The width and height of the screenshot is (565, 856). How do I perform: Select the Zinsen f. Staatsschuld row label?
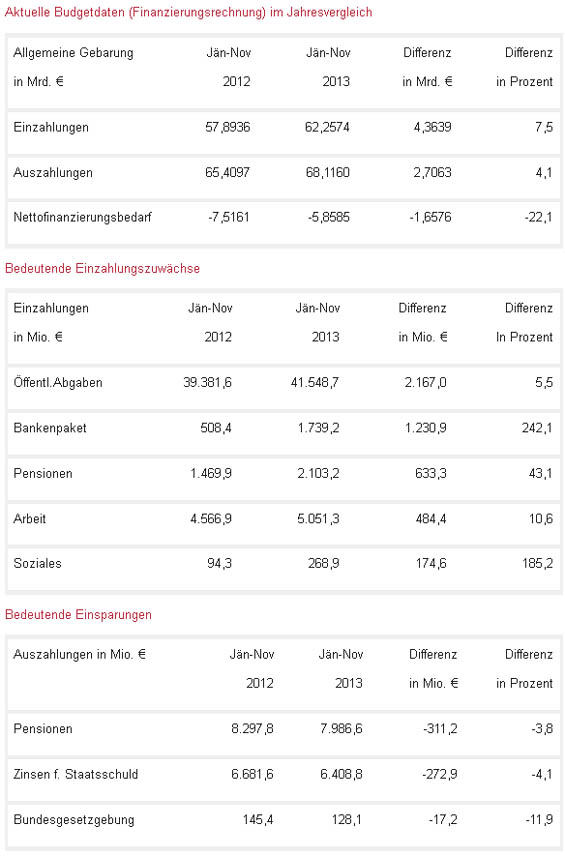point(76,774)
